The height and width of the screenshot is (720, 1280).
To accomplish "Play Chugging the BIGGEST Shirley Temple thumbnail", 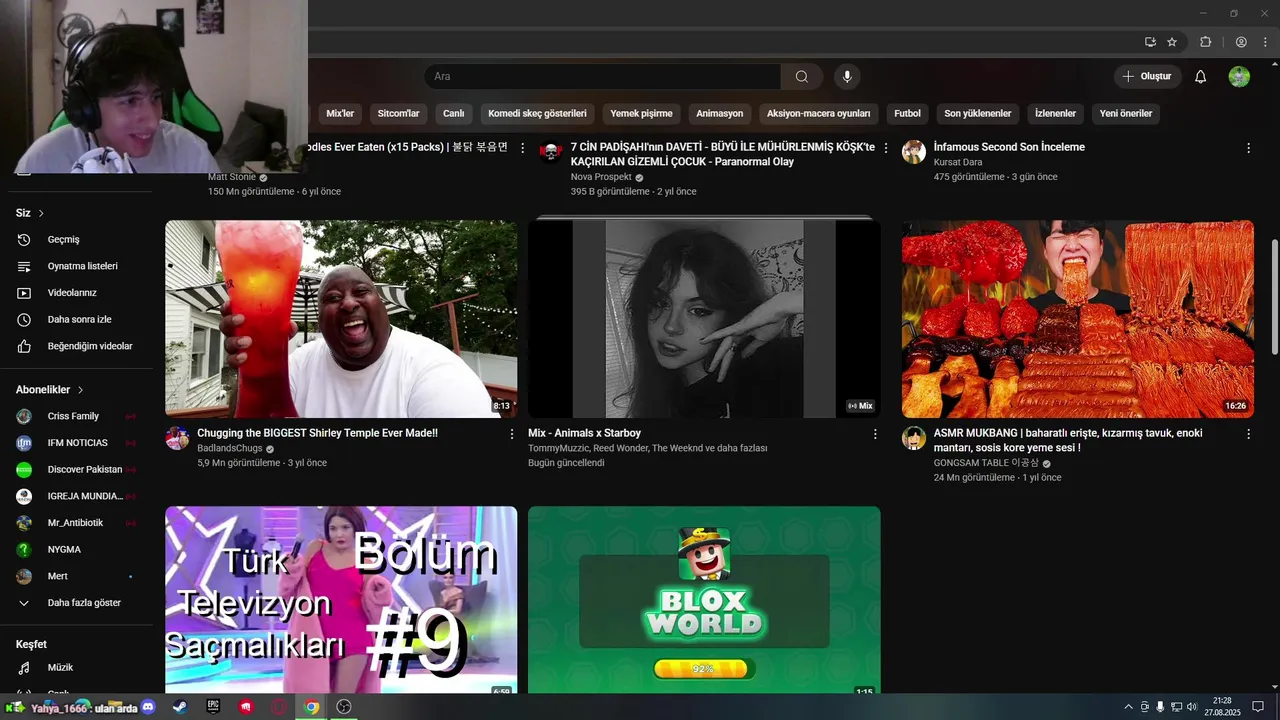I will (341, 319).
